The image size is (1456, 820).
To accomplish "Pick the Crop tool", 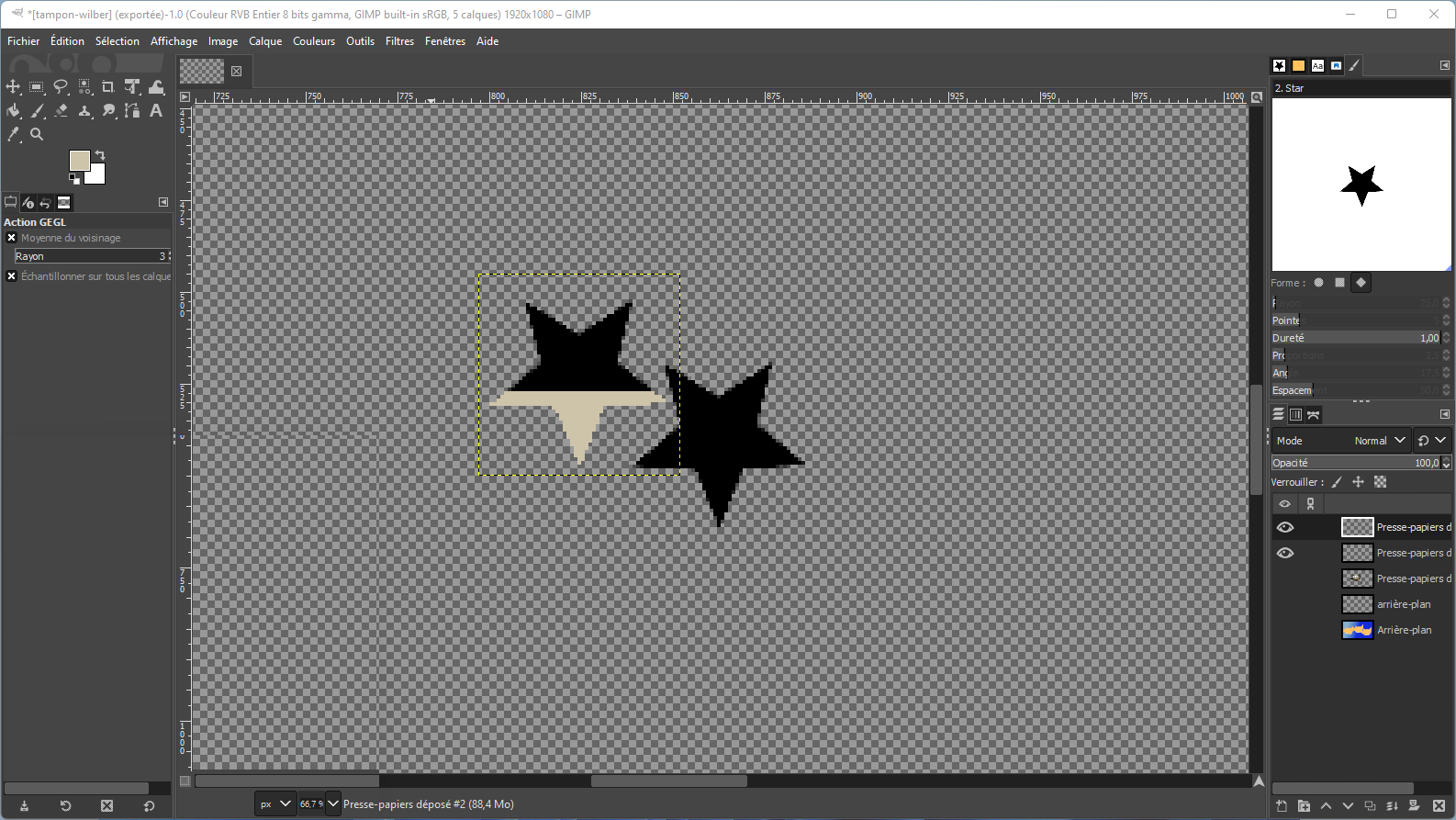I will tap(108, 86).
